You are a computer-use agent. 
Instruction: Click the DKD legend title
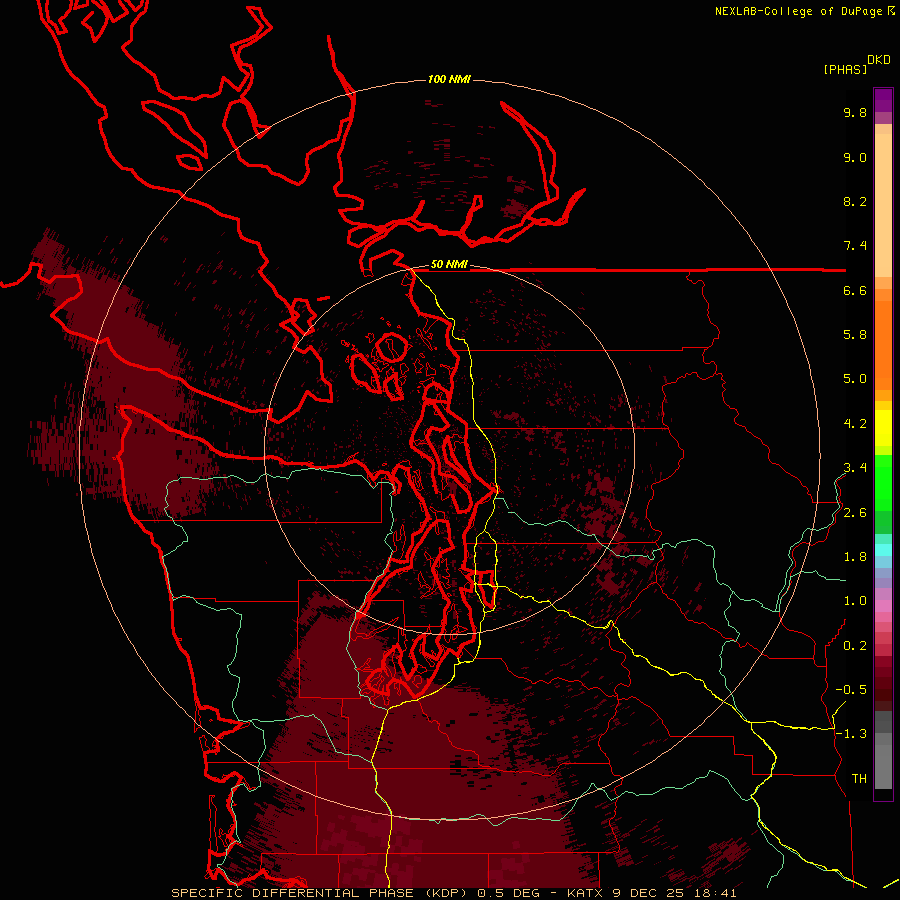click(879, 59)
